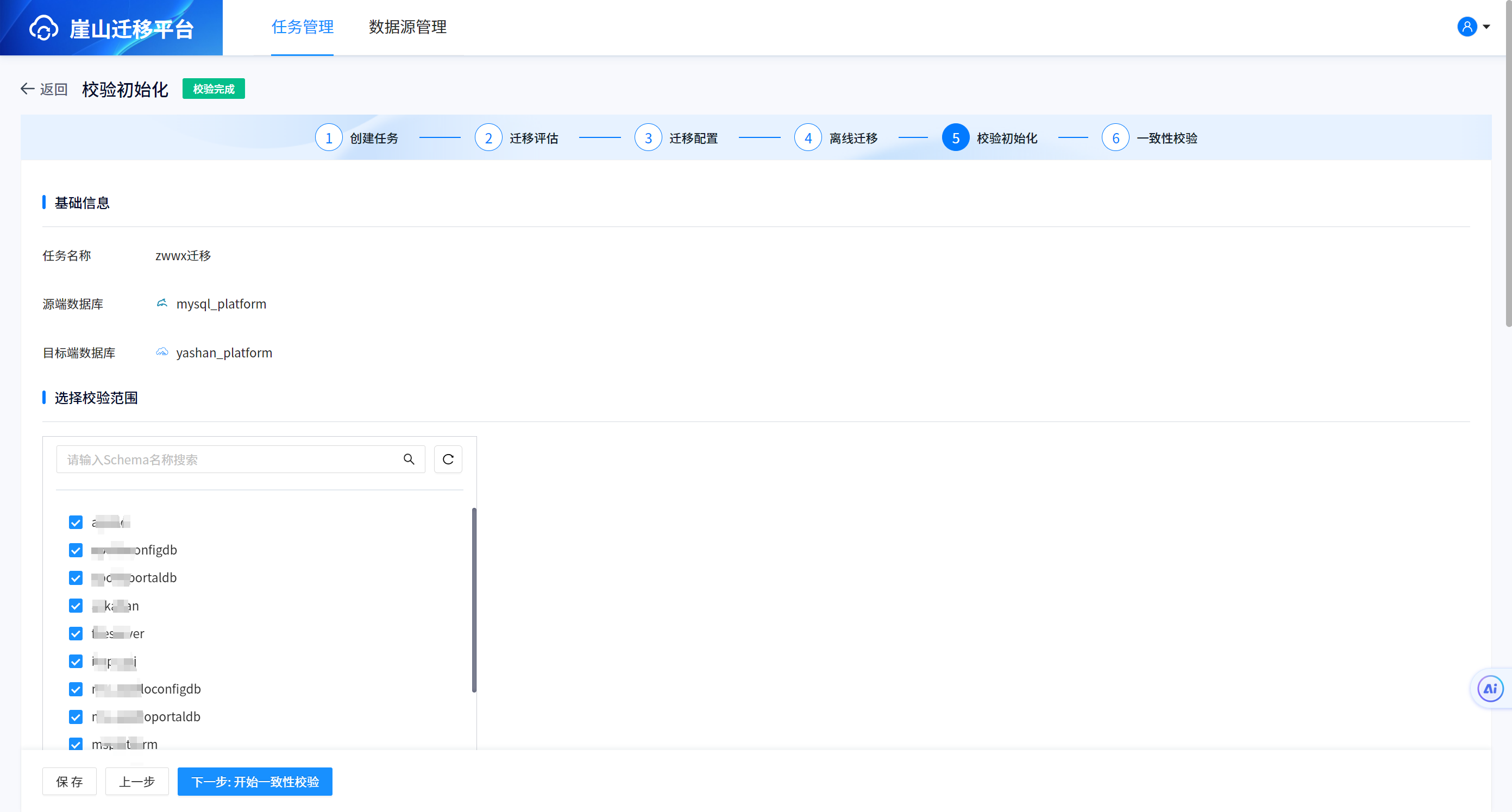Click the Yashan cloud logo icon
1512x812 pixels.
click(43, 28)
